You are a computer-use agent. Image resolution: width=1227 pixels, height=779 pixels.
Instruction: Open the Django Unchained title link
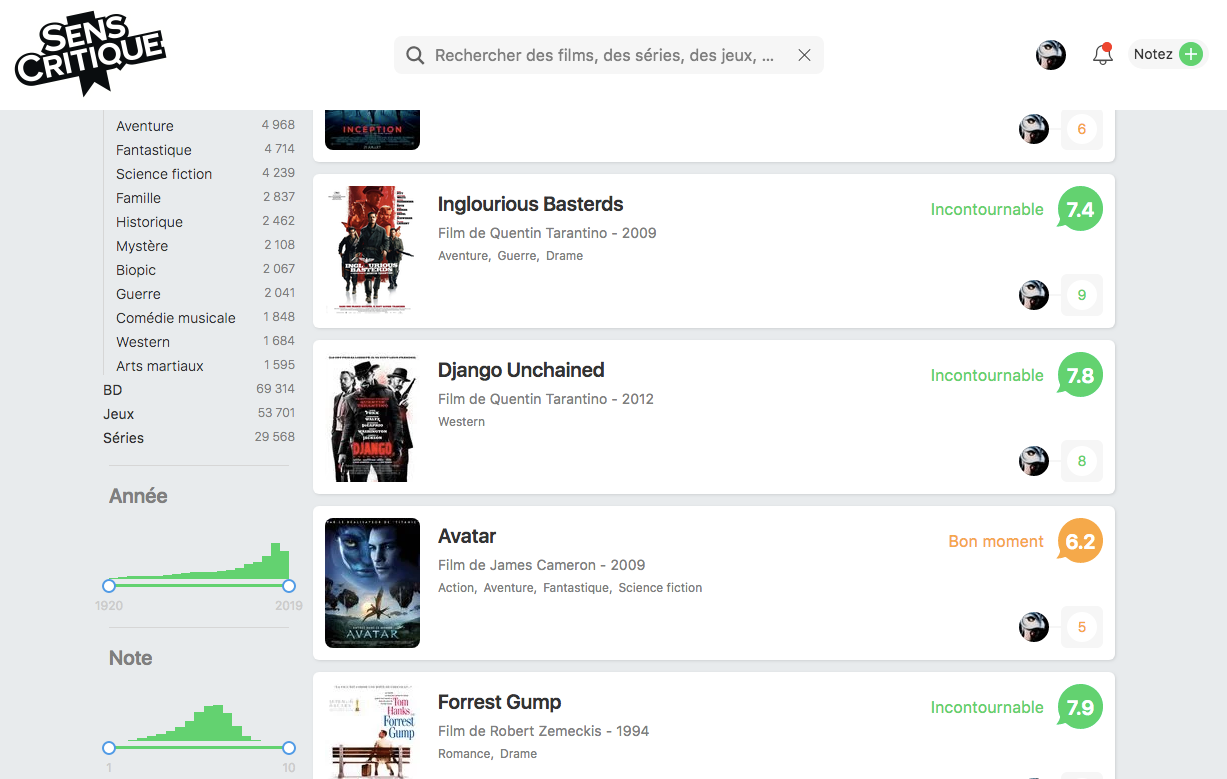tap(521, 371)
